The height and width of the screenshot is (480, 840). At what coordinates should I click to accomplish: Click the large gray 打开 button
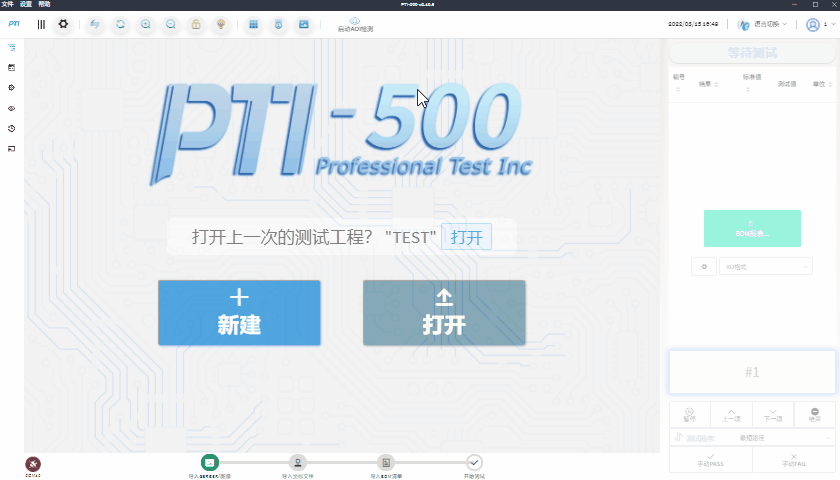[444, 313]
